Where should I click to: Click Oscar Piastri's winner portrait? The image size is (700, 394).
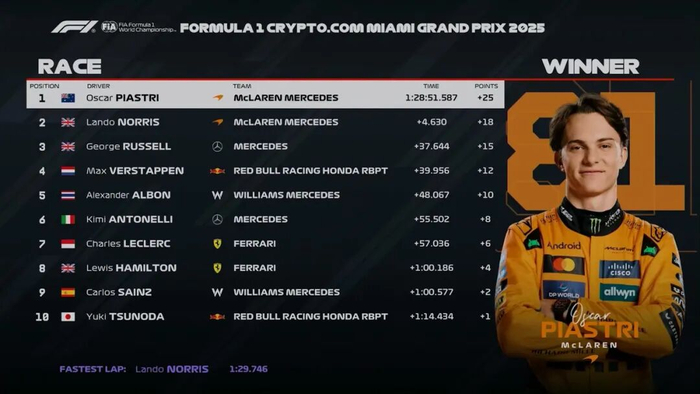pyautogui.click(x=590, y=241)
